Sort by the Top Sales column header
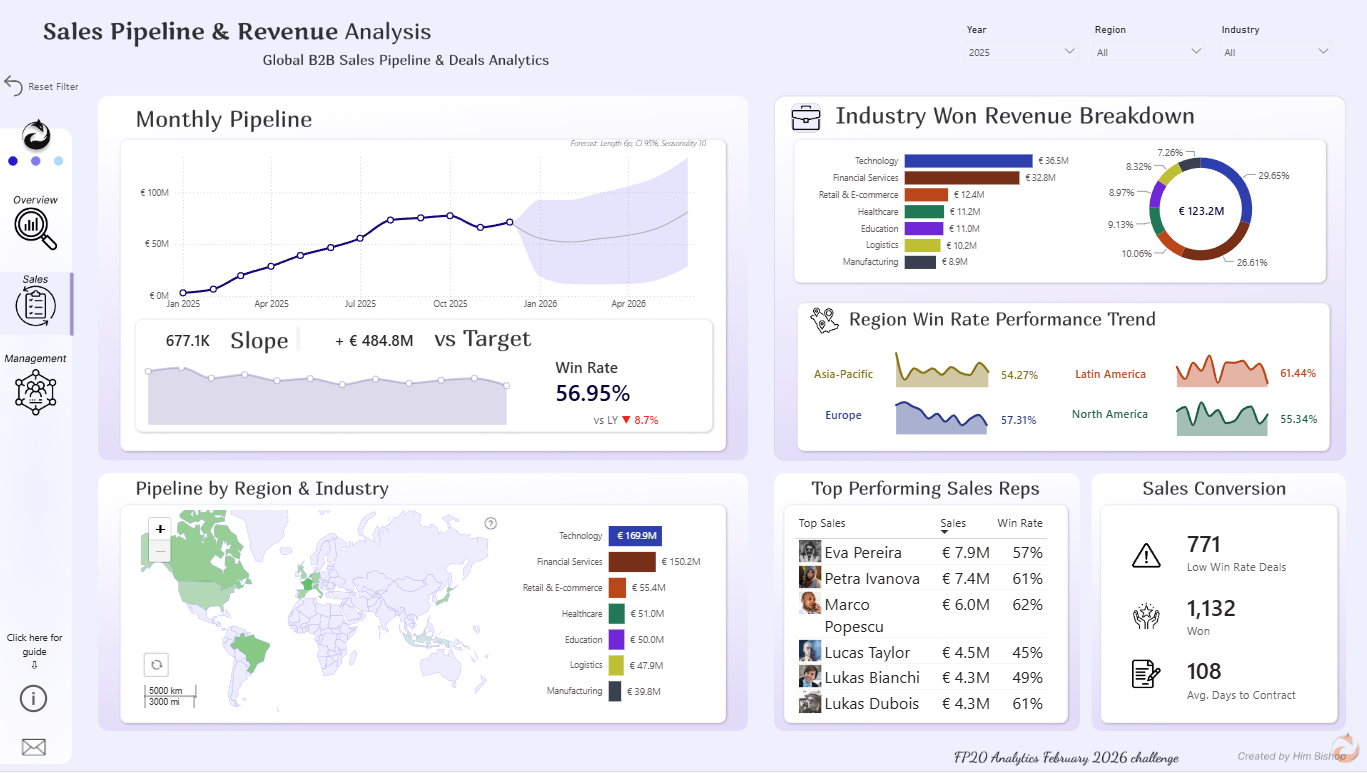The height and width of the screenshot is (773, 1367). [x=822, y=523]
